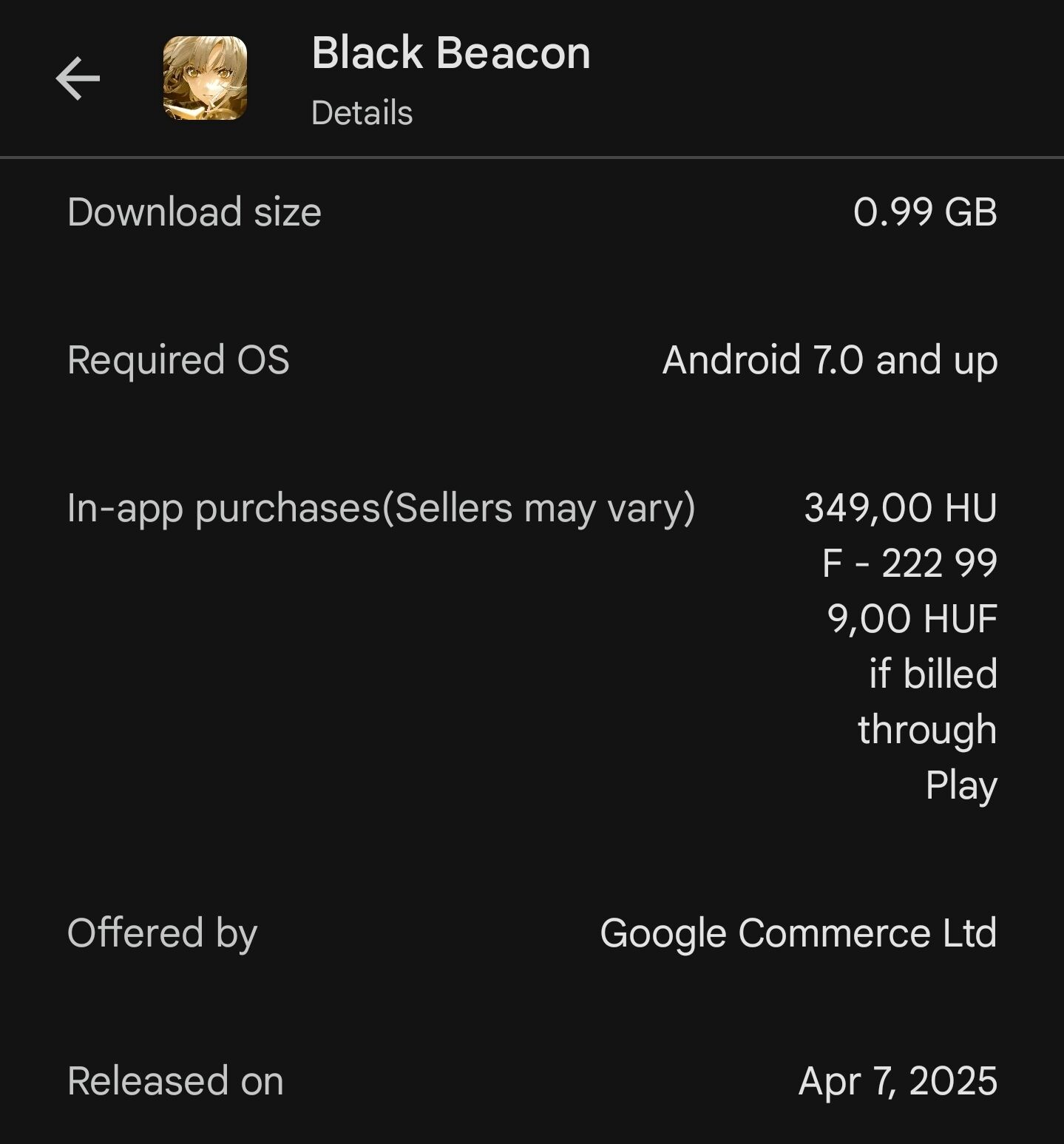Viewport: 1064px width, 1144px height.
Task: Tap the Details subtitle
Action: point(362,113)
